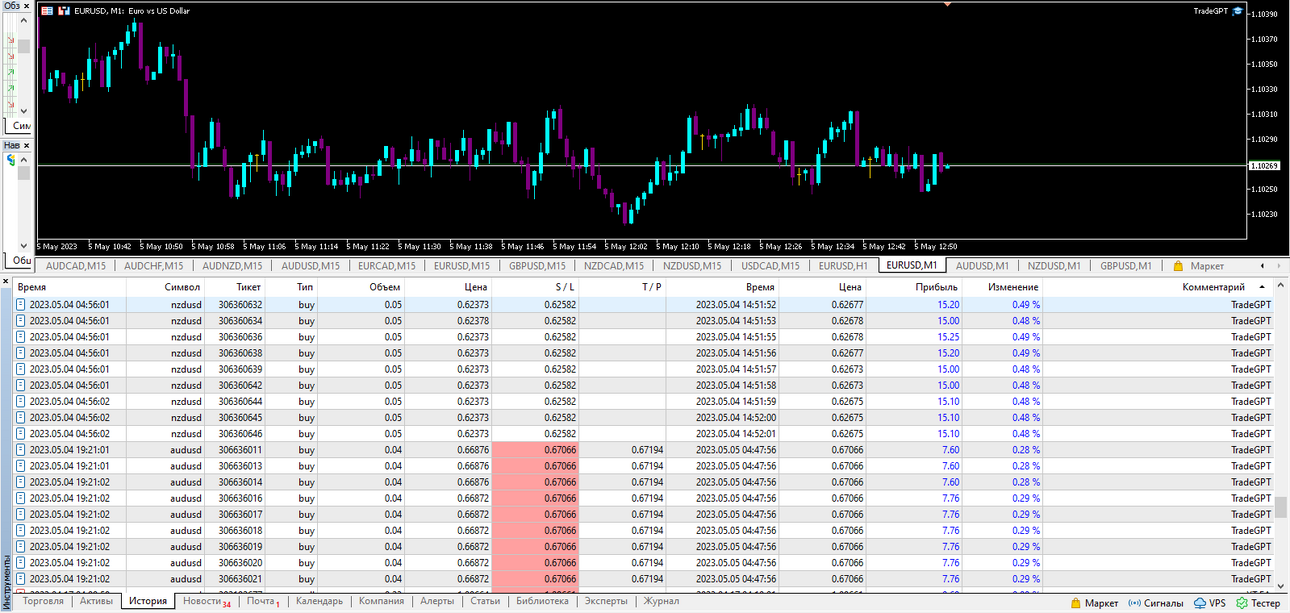The height and width of the screenshot is (613, 1290).
Task: Close the Navigator panel (Нав)
Action: tap(25, 145)
